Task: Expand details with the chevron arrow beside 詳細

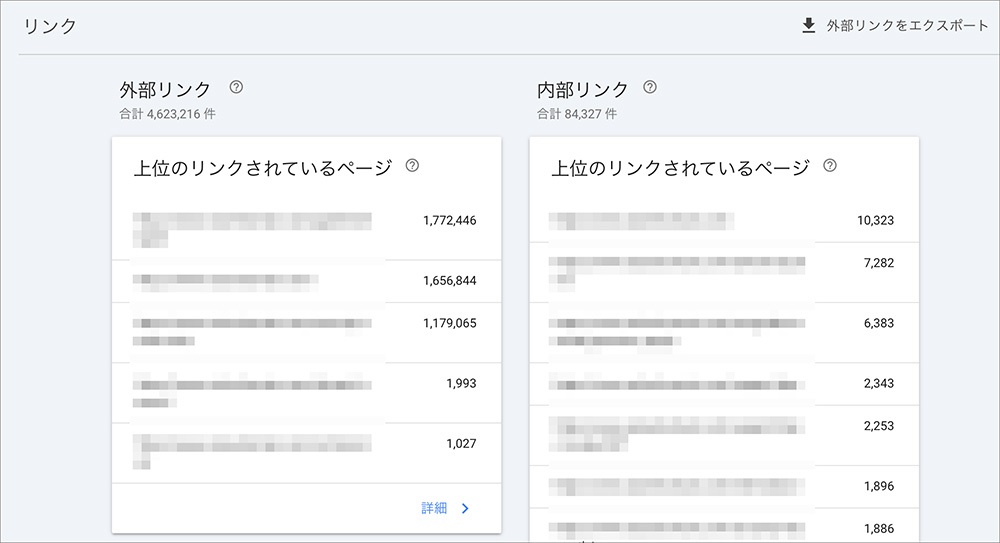Action: coord(465,508)
